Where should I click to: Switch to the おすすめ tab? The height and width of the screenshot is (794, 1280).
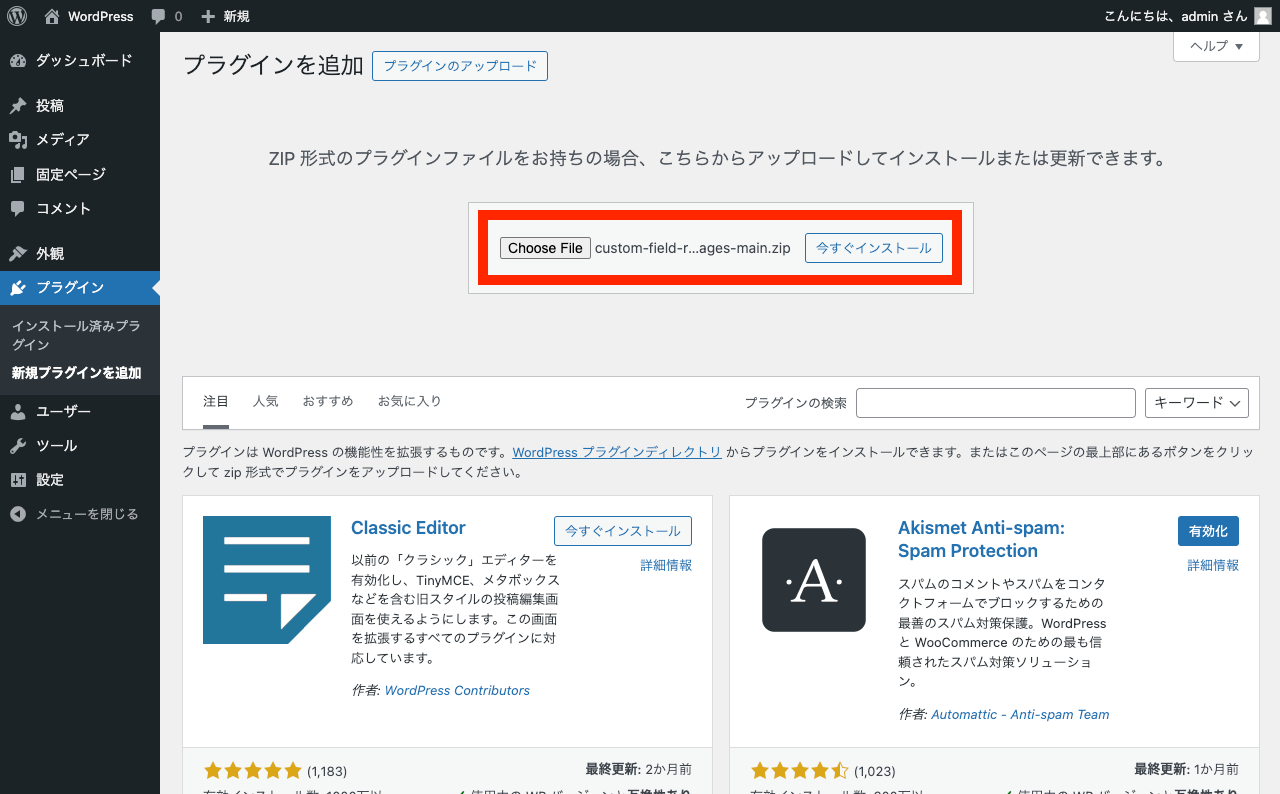click(x=328, y=401)
